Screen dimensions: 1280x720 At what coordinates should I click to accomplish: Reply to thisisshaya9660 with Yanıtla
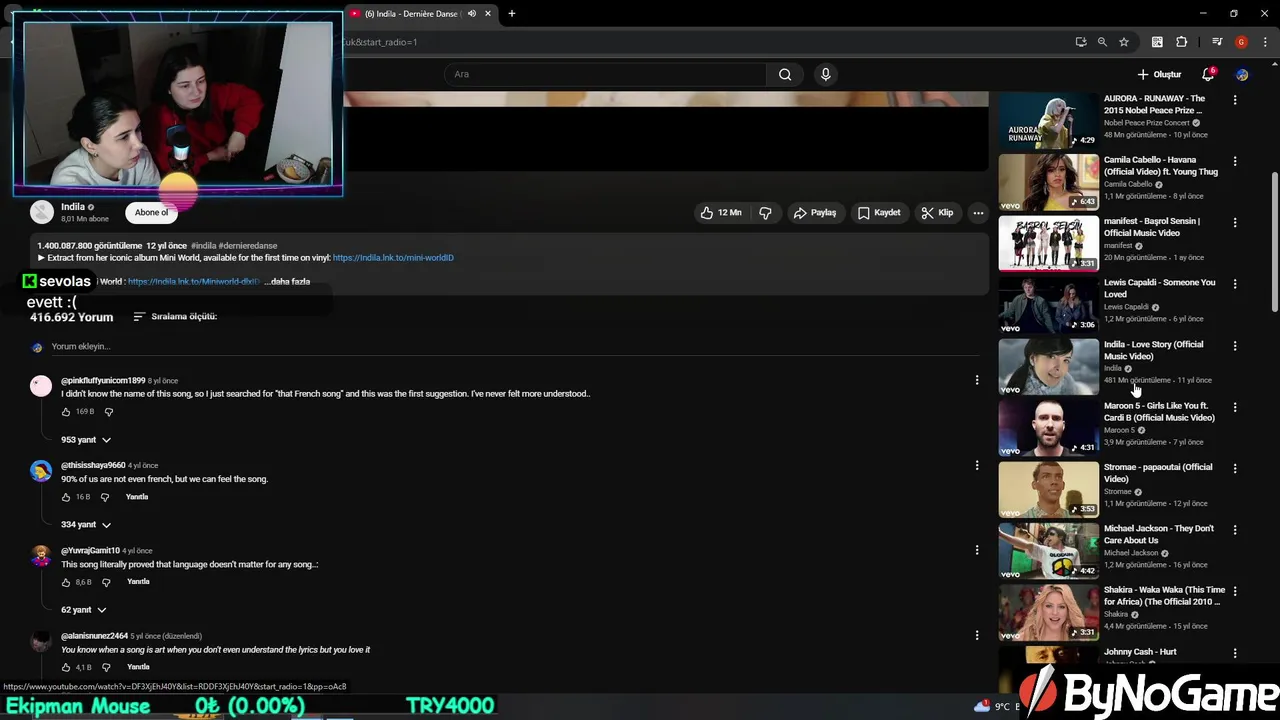[137, 497]
